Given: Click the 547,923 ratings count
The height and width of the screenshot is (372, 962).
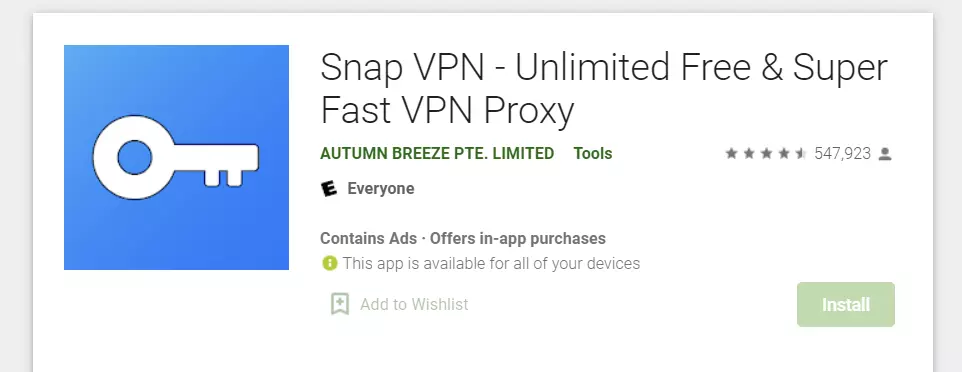Looking at the screenshot, I should tap(842, 153).
